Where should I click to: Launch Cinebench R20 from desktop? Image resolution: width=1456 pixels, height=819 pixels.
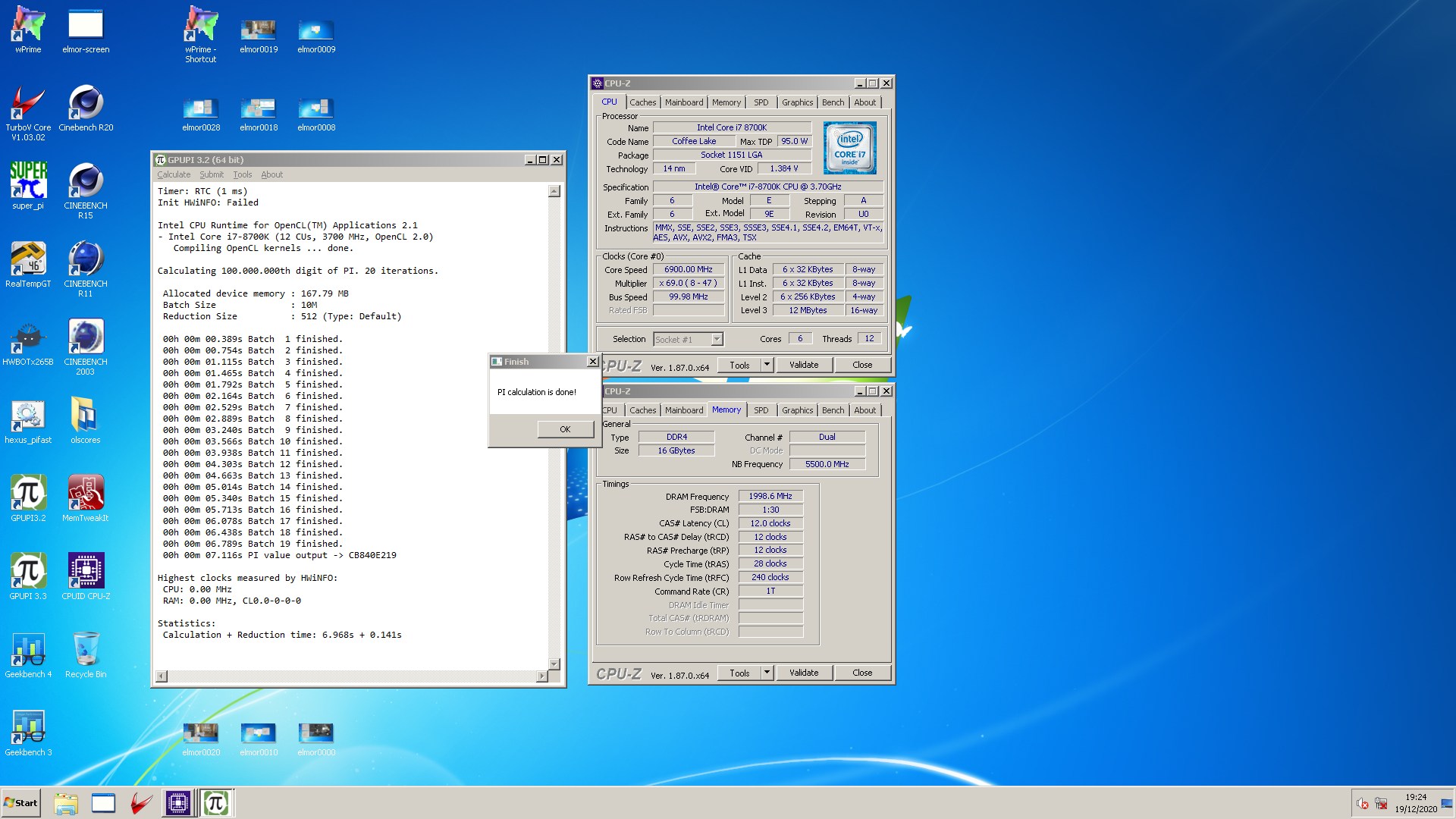pos(86,108)
